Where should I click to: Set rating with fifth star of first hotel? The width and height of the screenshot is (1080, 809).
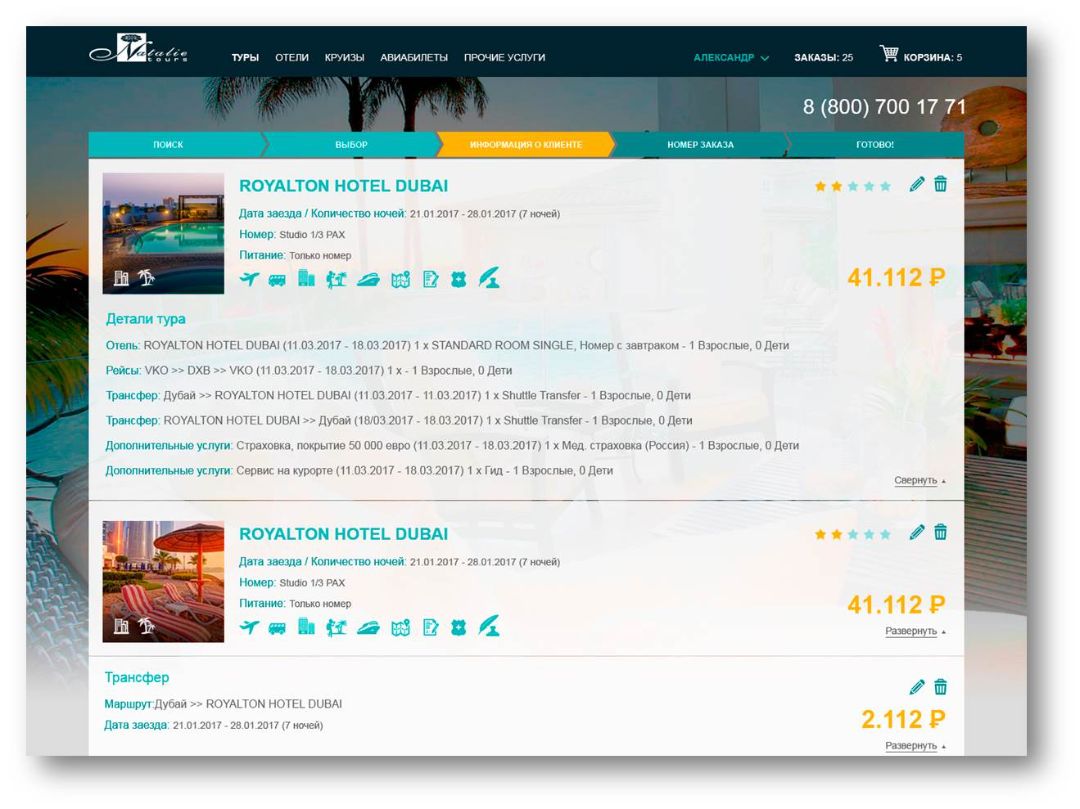(885, 187)
